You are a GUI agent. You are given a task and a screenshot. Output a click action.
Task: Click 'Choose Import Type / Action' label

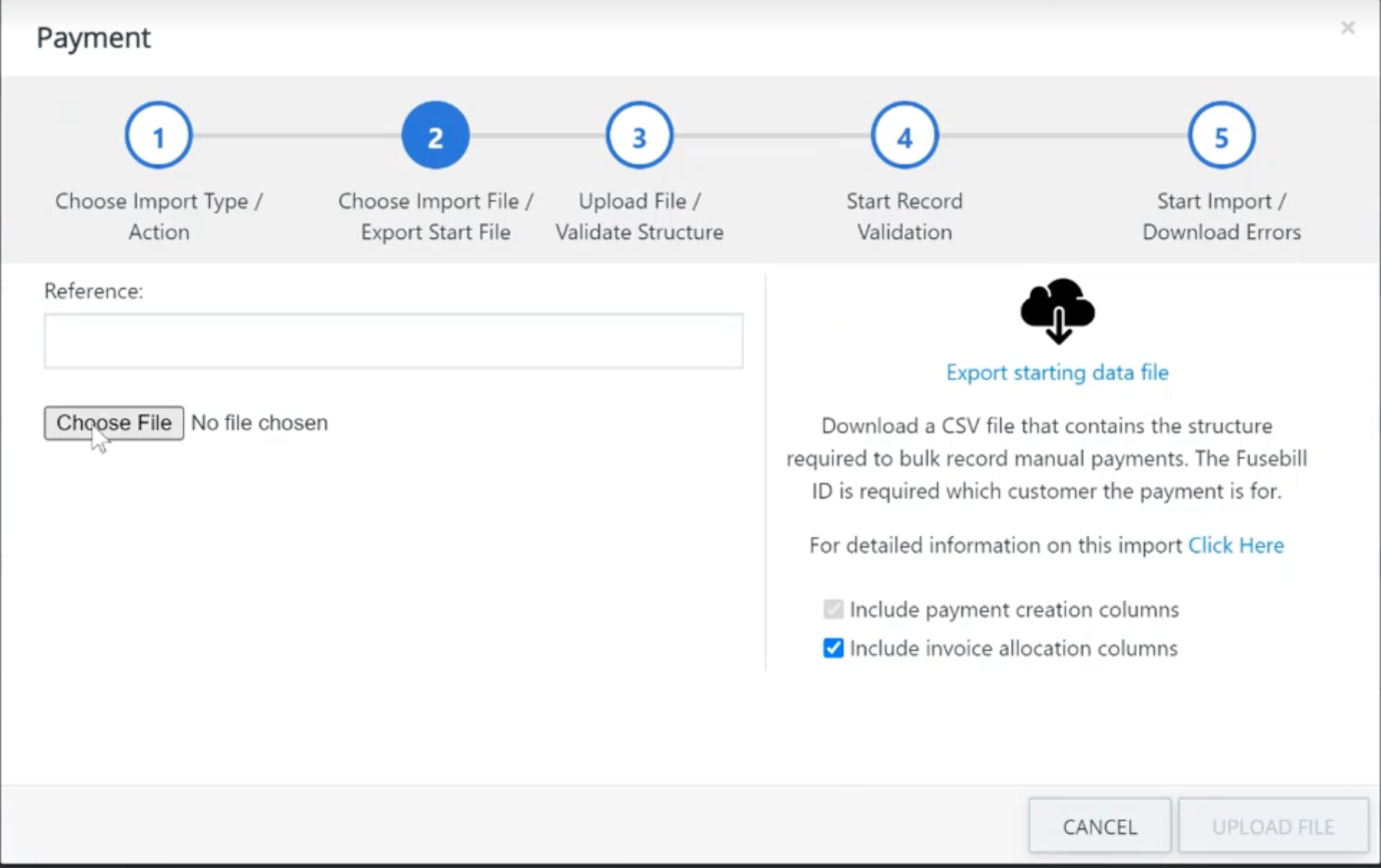[x=158, y=217]
